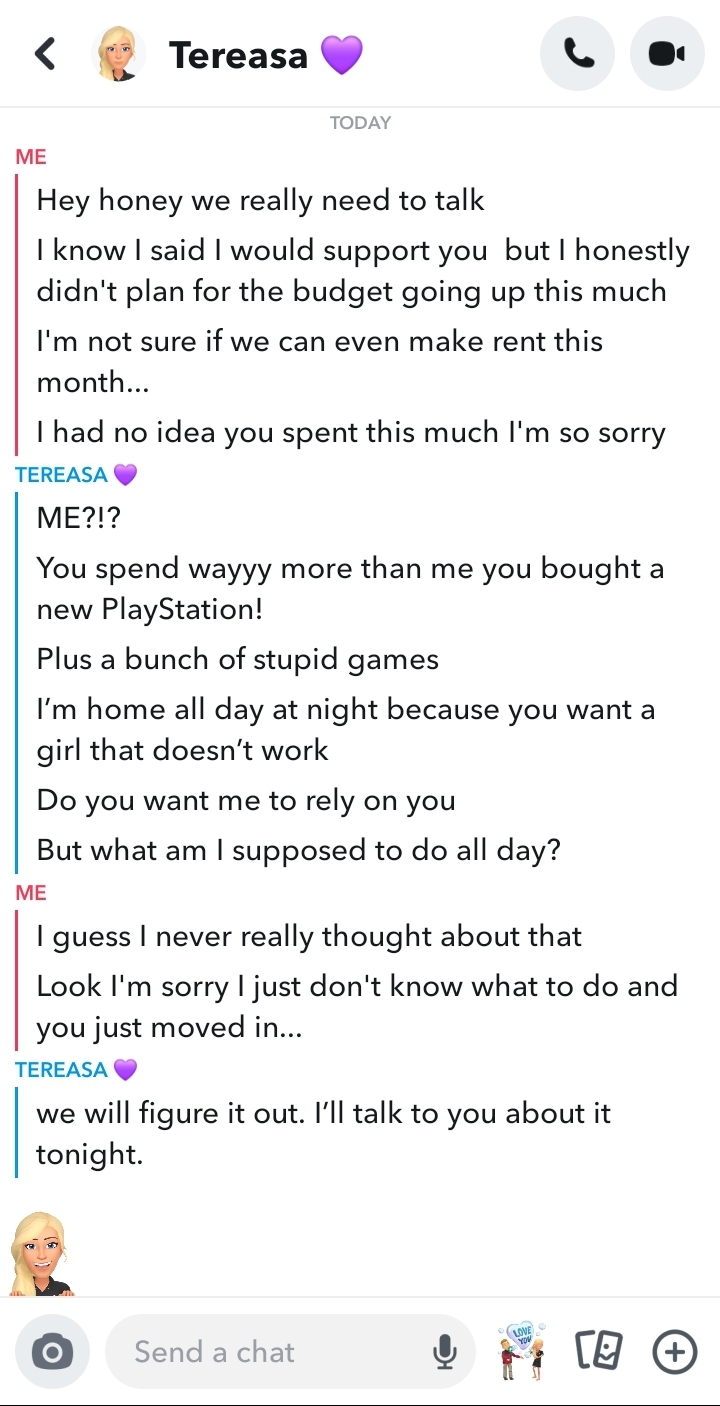720x1406 pixels.
Task: Start a video call with Tereasa
Action: 667,54
